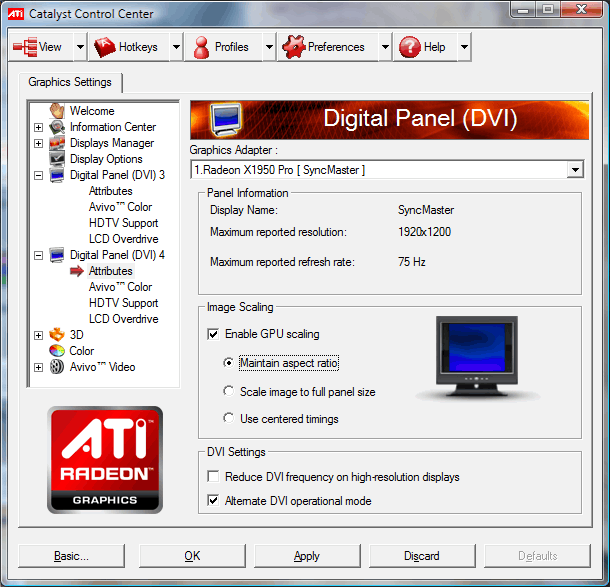Collapse the Digital Panel (DVI) 3 node
Image resolution: width=610 pixels, height=587 pixels.
tap(38, 175)
